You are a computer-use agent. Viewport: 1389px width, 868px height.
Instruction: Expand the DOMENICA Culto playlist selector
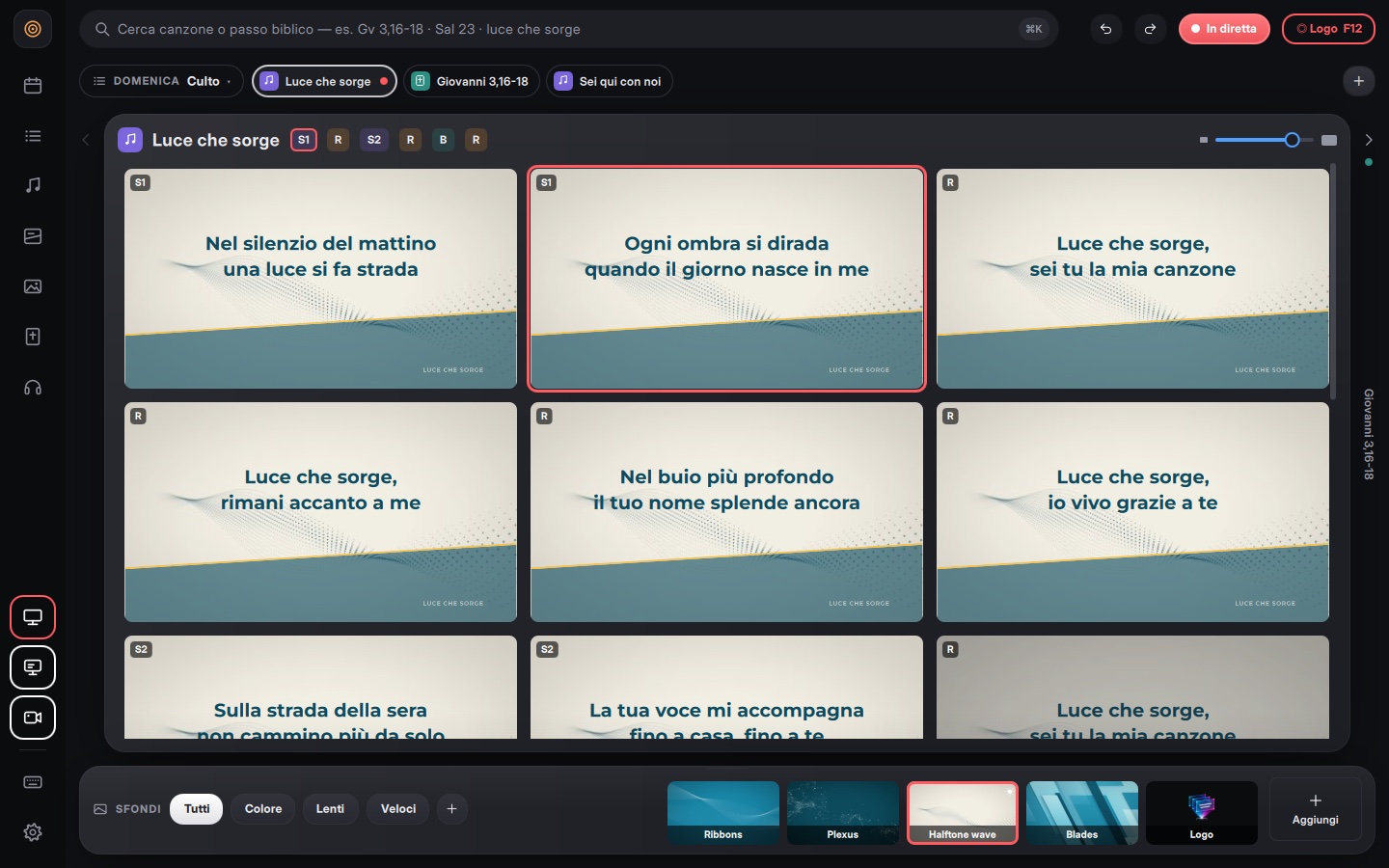(x=162, y=81)
